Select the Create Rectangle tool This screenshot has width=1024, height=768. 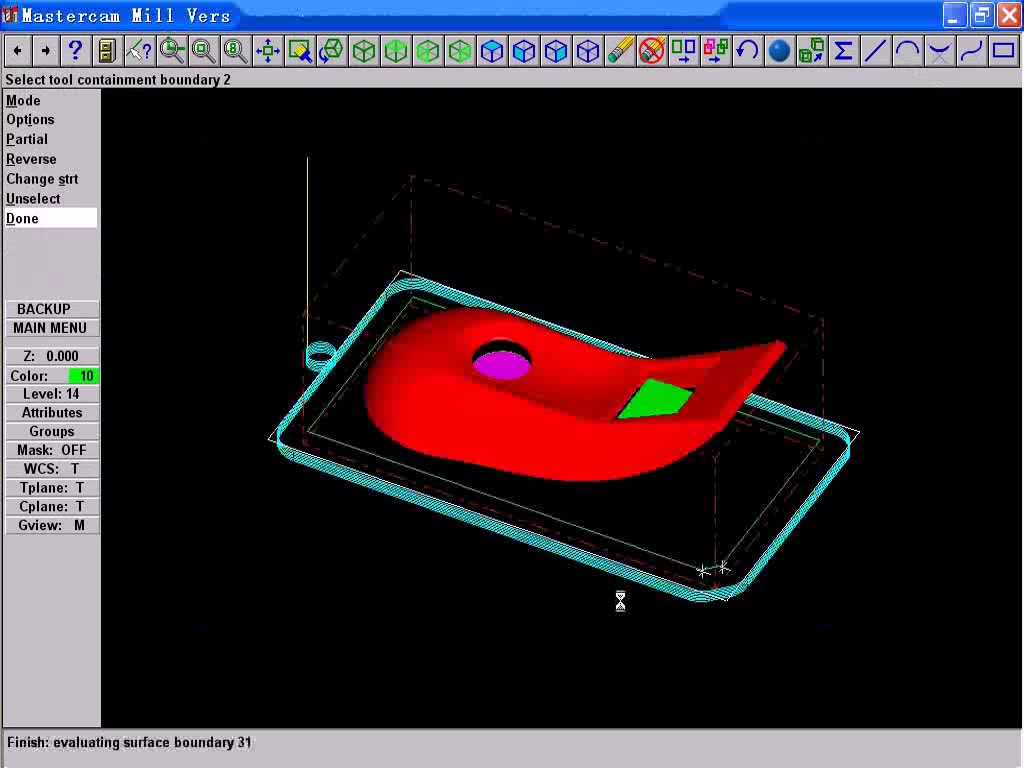coord(1003,50)
